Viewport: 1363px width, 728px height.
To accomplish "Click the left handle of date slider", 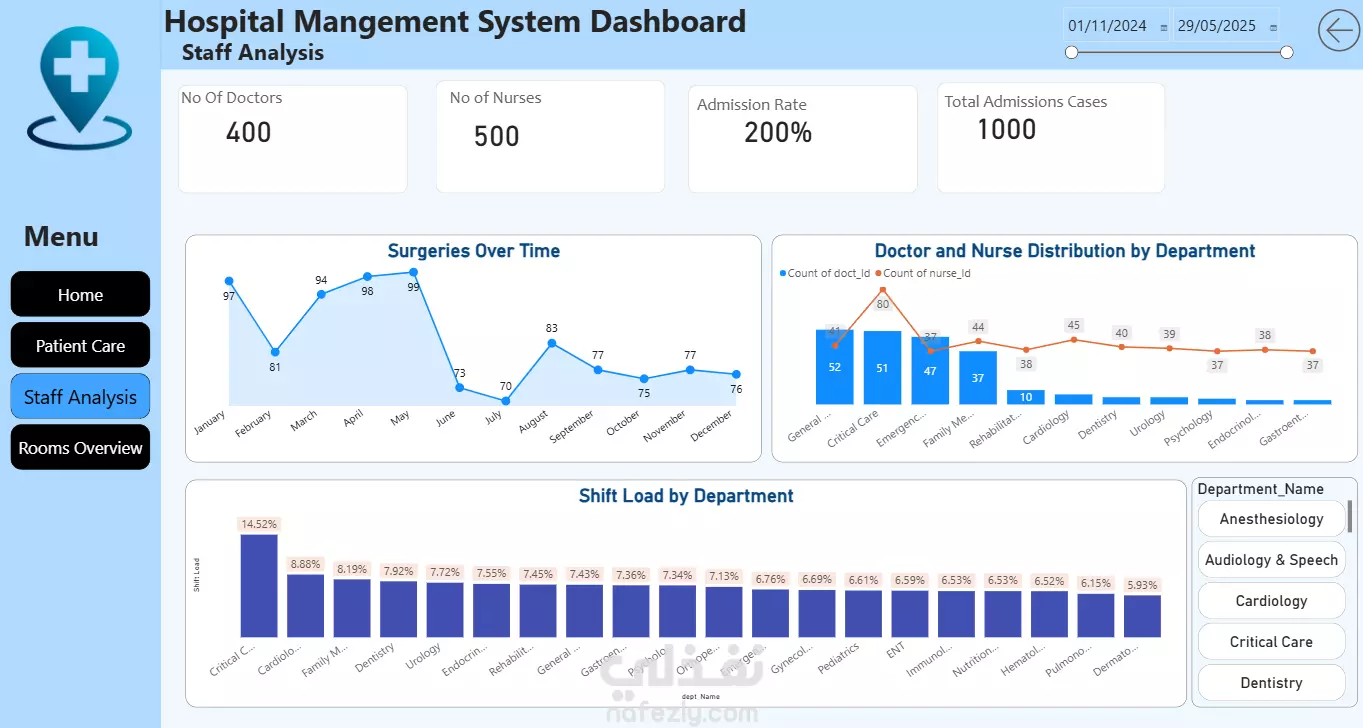I will pyautogui.click(x=1072, y=52).
